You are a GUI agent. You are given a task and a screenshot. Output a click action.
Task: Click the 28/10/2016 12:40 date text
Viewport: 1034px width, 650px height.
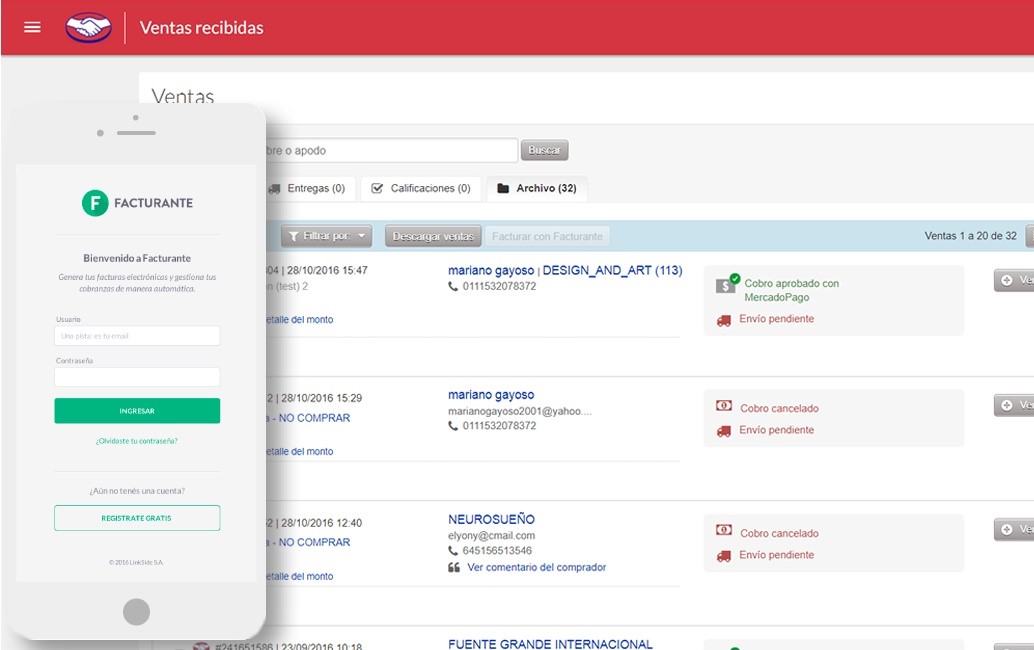[x=322, y=523]
